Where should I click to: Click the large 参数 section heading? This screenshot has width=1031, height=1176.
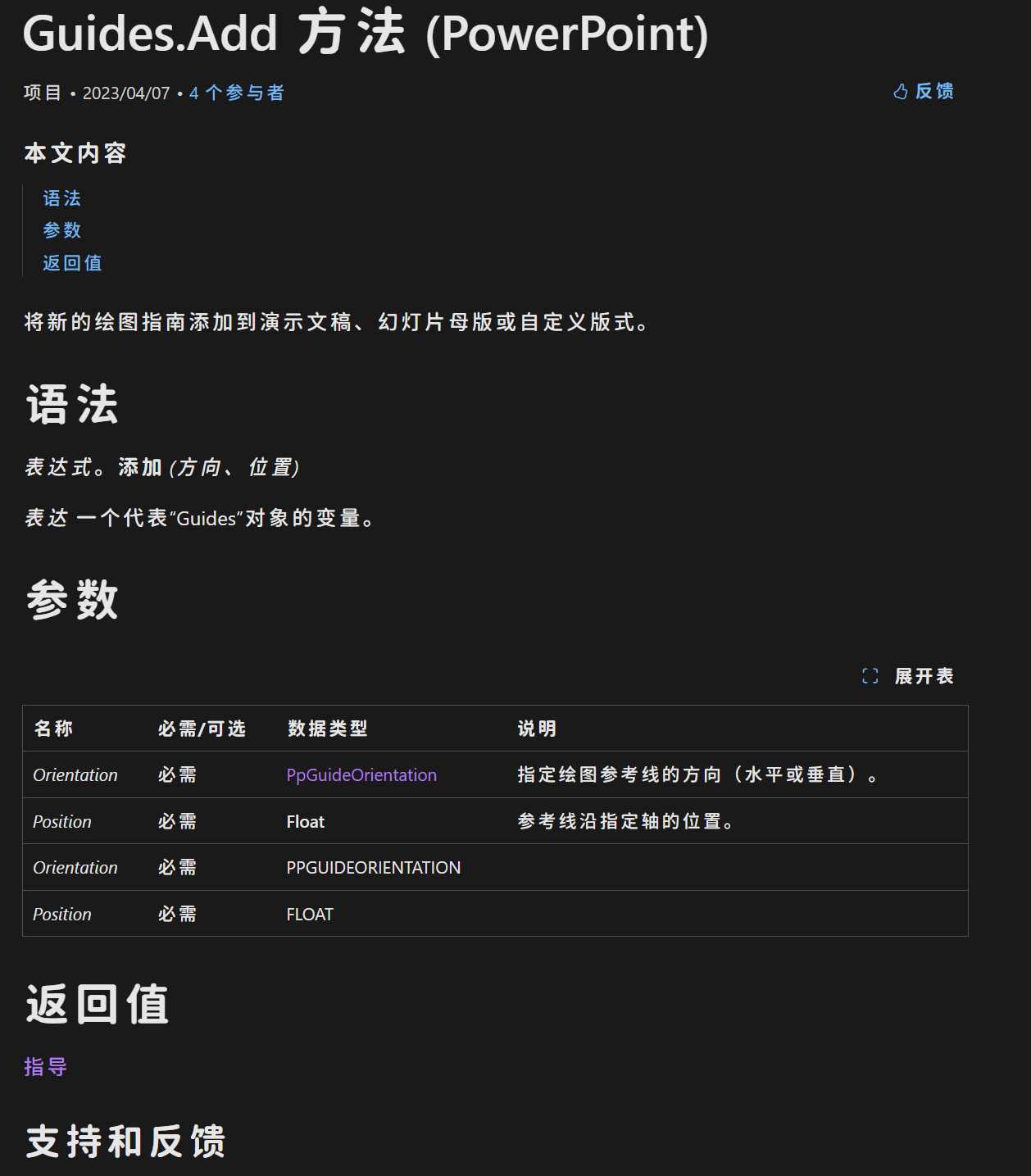(72, 600)
